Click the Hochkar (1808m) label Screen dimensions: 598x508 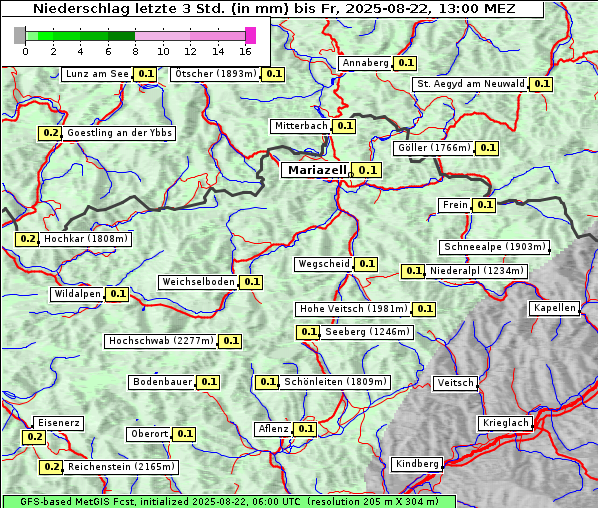tap(85, 239)
